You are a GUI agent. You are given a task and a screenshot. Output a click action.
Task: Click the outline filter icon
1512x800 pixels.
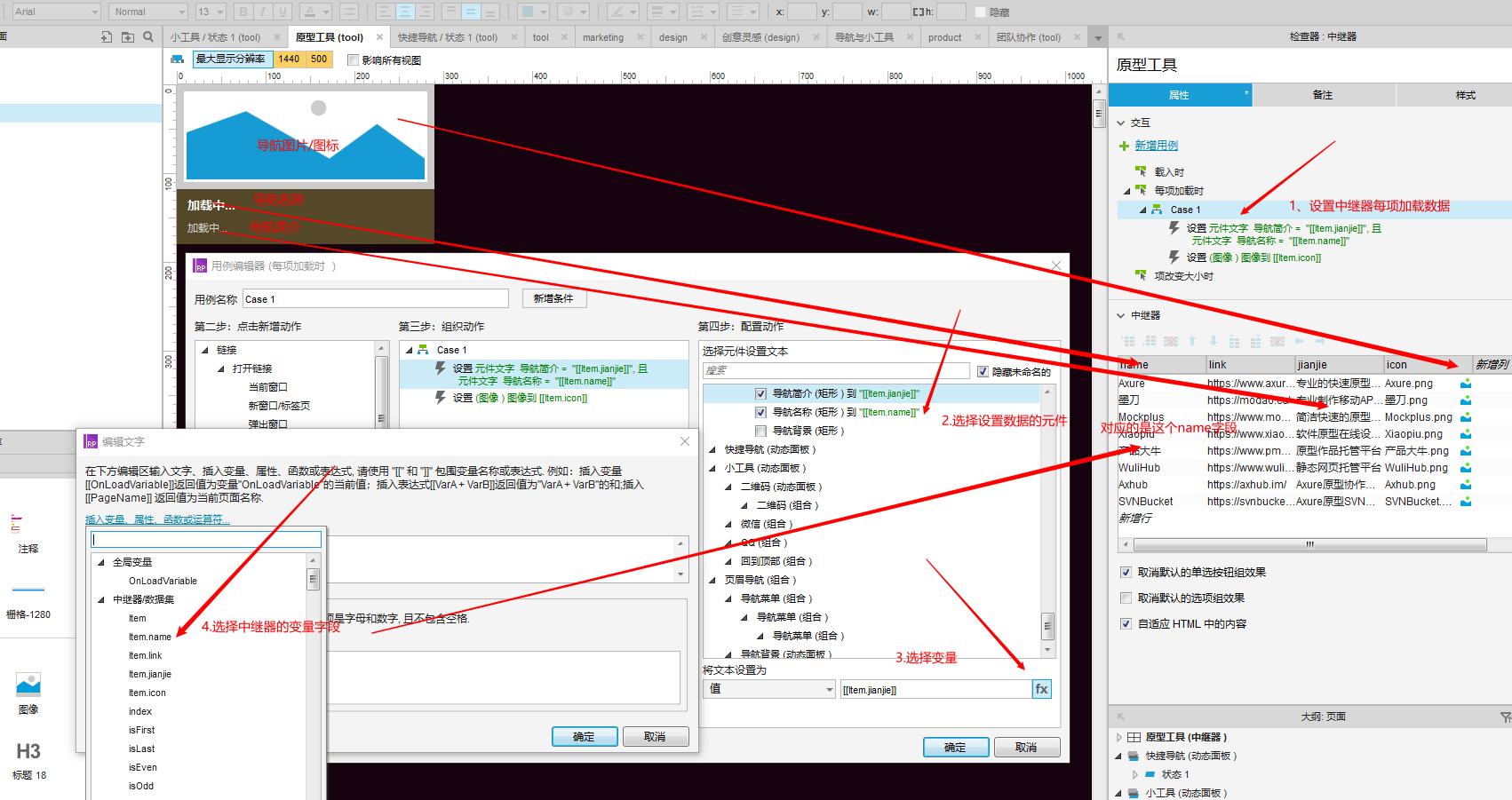1505,717
